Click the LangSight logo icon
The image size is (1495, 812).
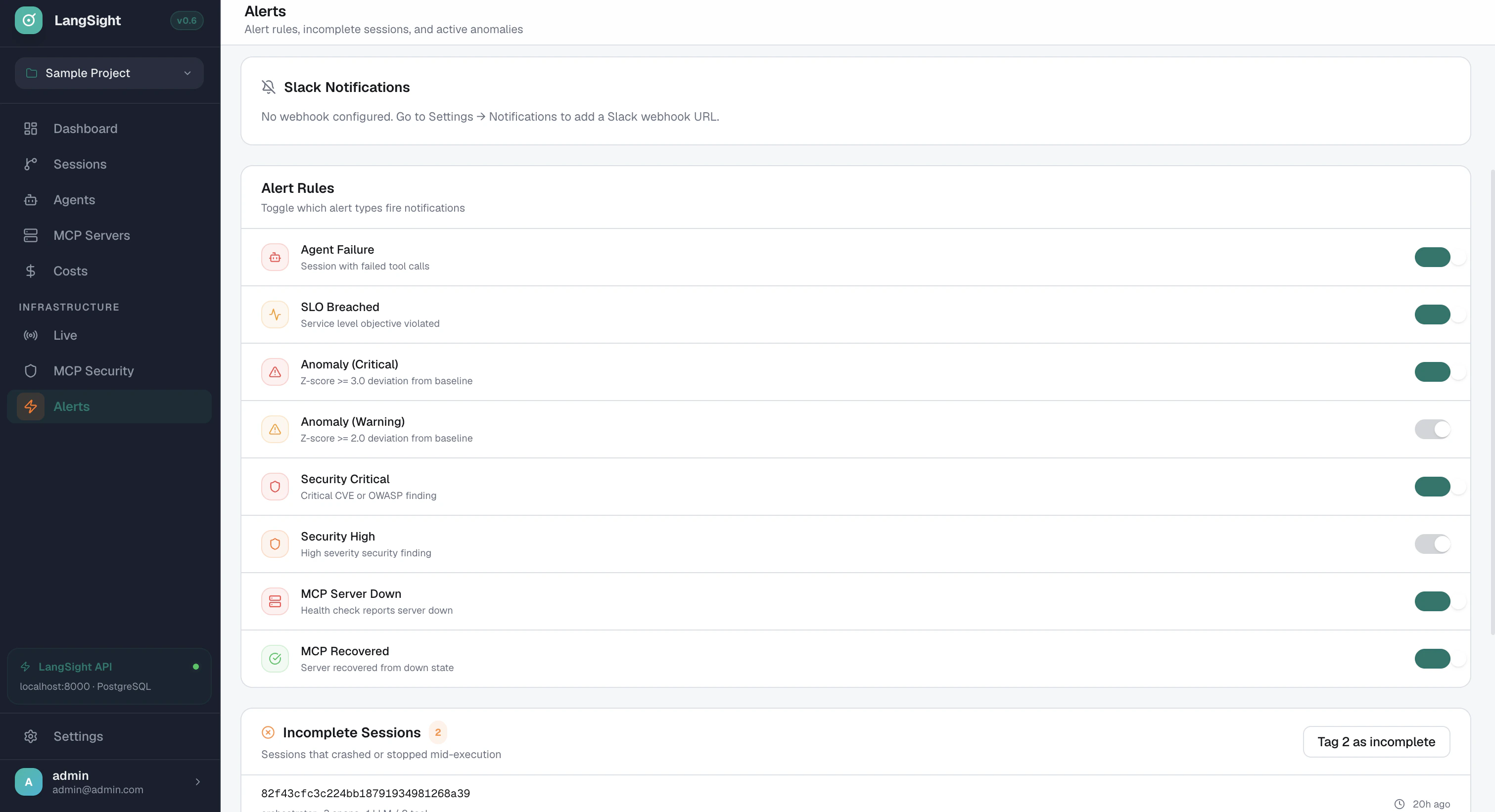(x=28, y=20)
